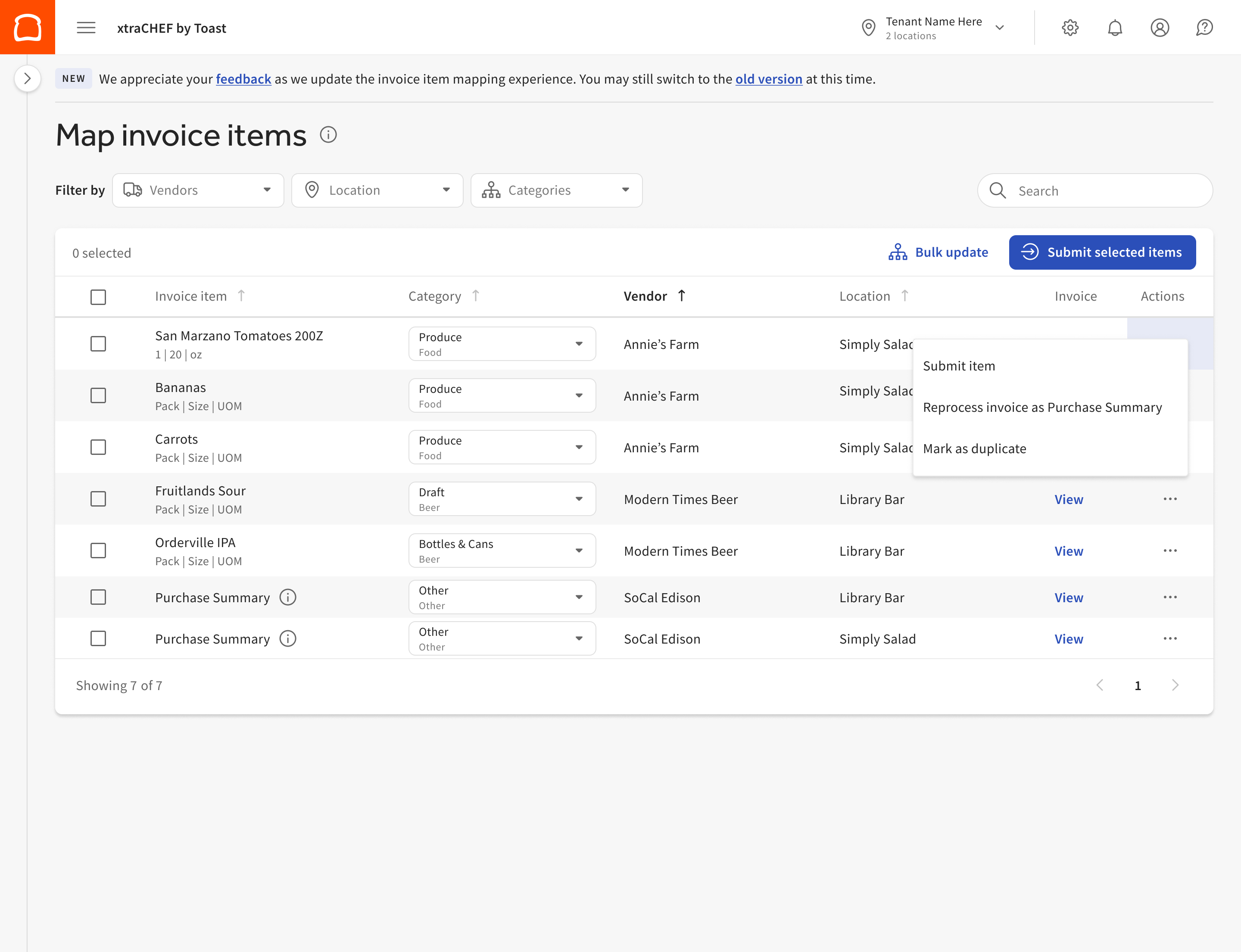Open the Vendors filter dropdown

197,190
